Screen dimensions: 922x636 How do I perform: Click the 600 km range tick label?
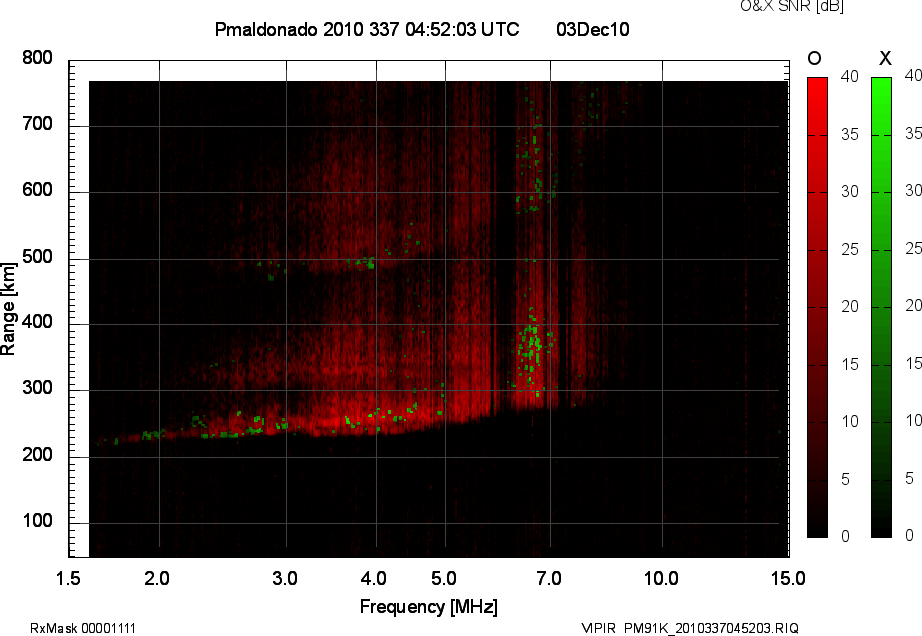(37, 190)
